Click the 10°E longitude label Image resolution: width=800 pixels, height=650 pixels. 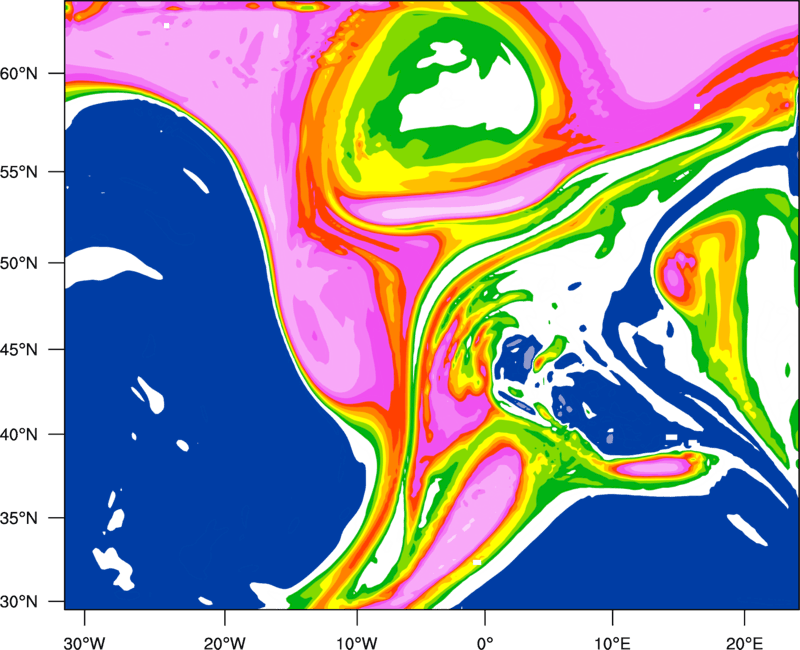tap(612, 643)
